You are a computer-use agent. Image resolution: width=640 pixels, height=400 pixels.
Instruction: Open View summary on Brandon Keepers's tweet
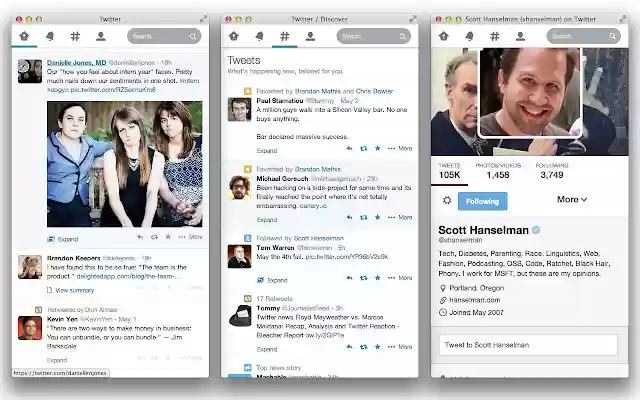pos(70,290)
